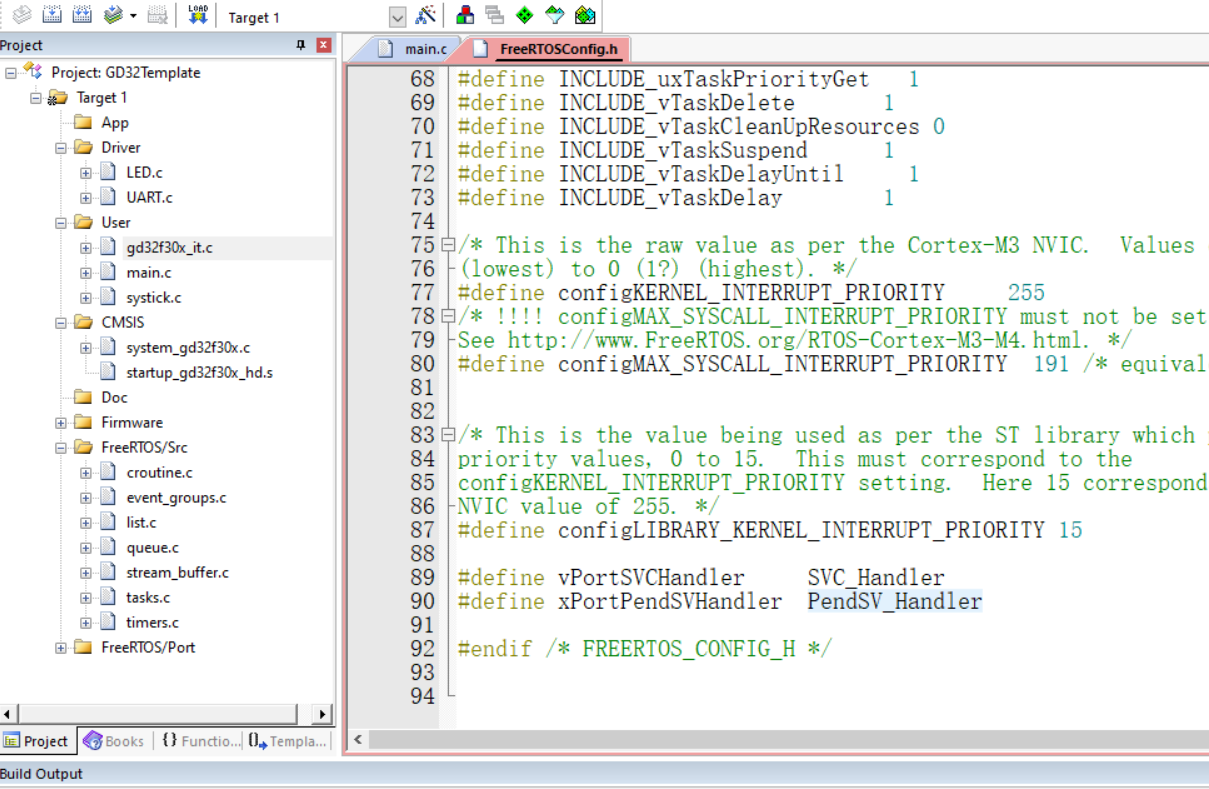Click project panel scrollbar left arrow
Image resolution: width=1209 pixels, height=789 pixels.
pyautogui.click(x=8, y=714)
